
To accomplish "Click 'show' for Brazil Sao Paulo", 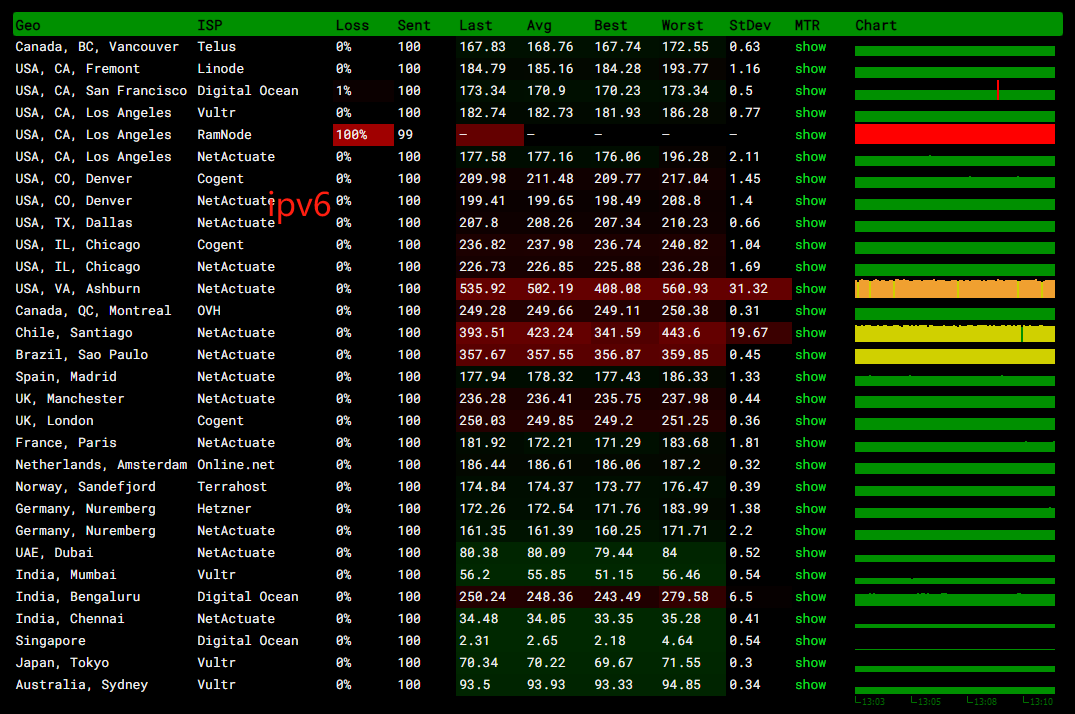I will pos(810,355).
